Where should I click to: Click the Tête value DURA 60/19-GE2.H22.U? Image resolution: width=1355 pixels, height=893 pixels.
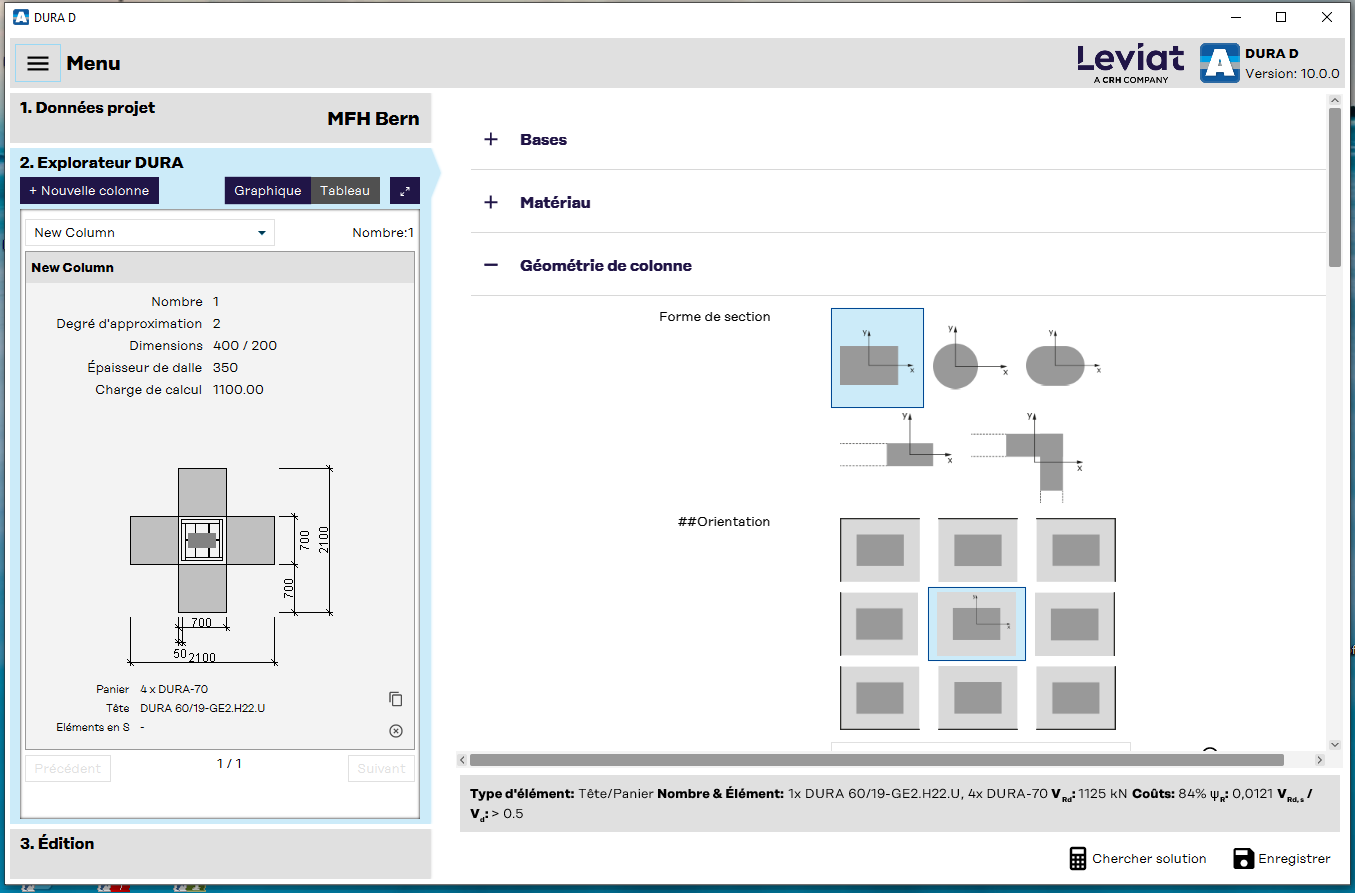pos(202,708)
